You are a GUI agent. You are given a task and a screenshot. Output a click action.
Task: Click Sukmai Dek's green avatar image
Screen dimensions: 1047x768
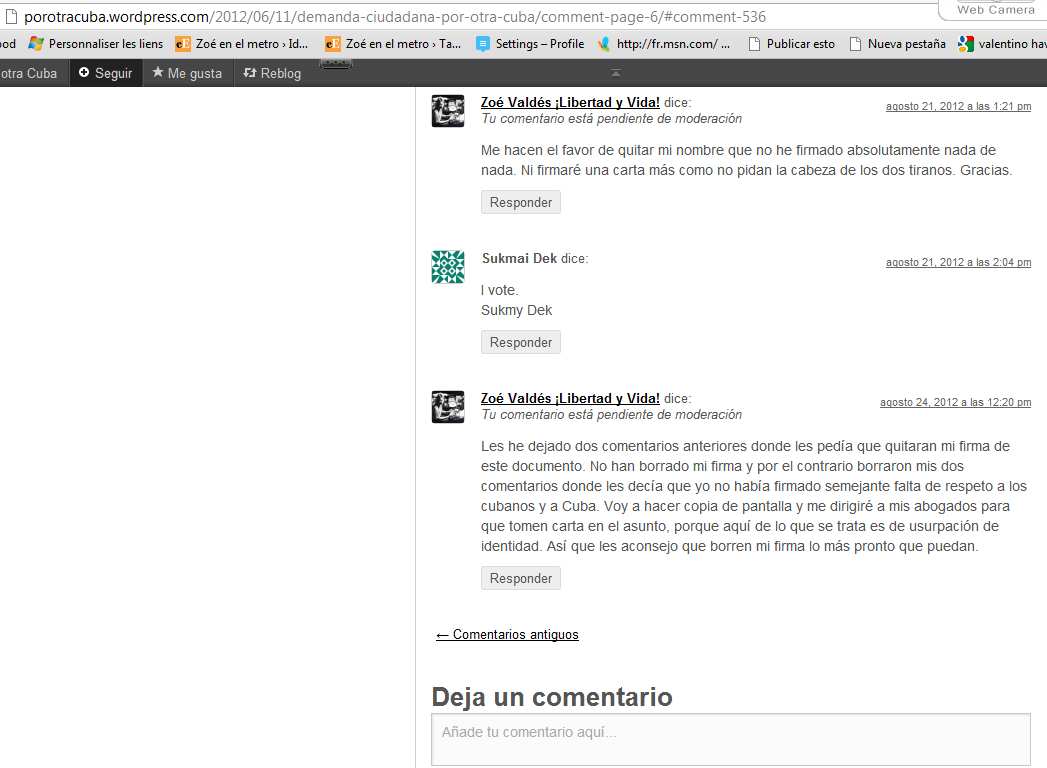[448, 267]
